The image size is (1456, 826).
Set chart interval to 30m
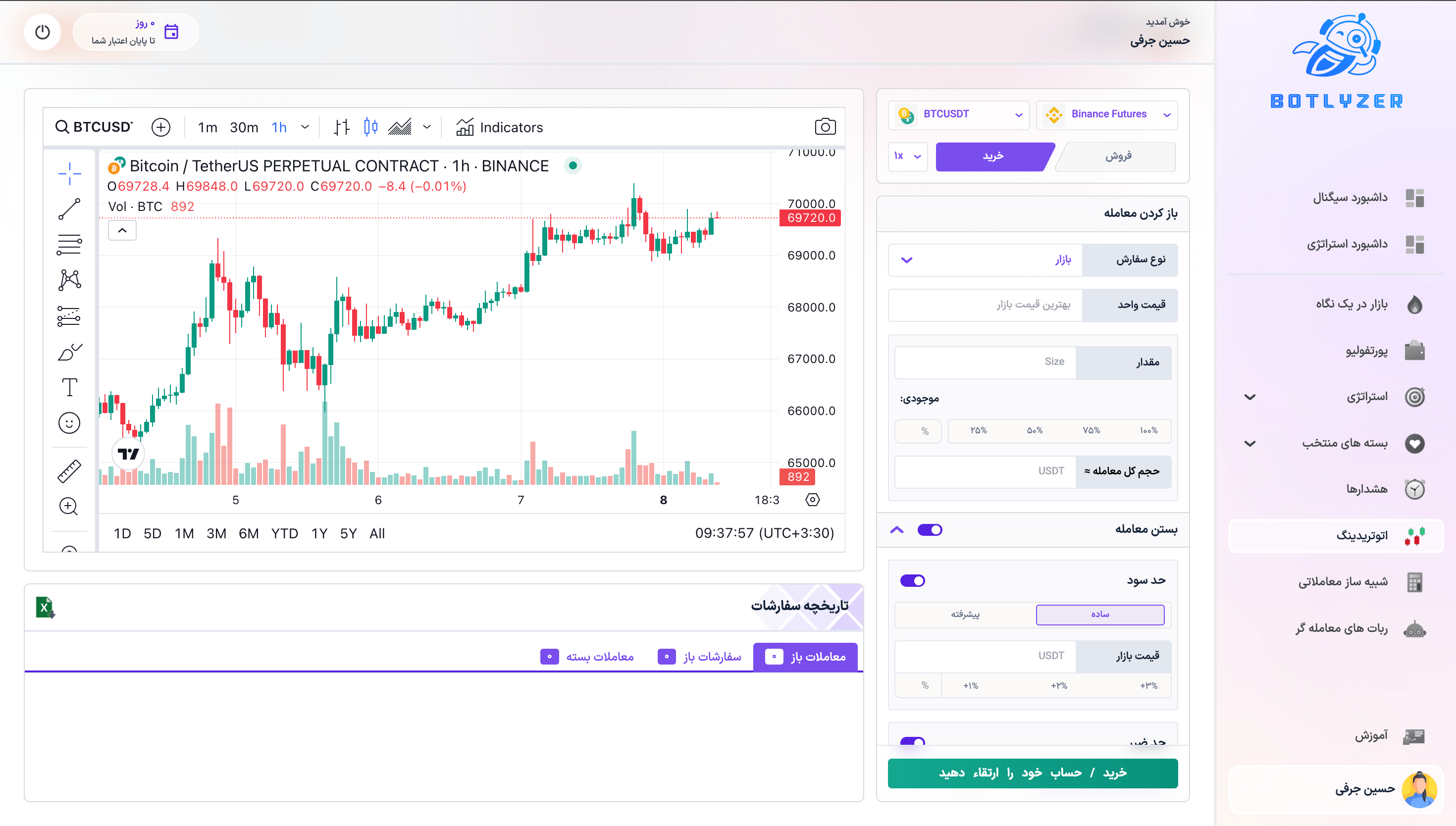point(244,127)
